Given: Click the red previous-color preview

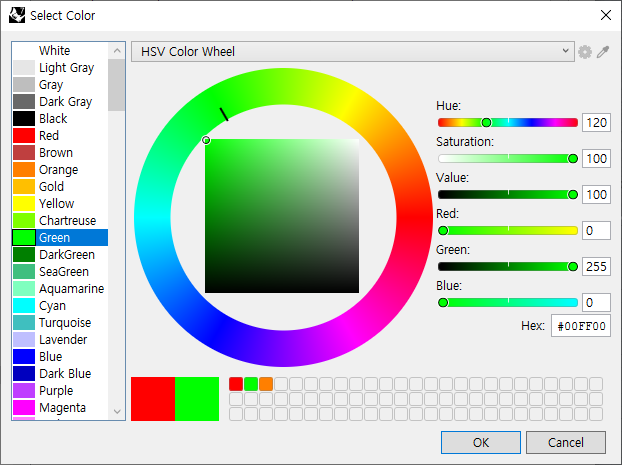Looking at the screenshot, I should pyautogui.click(x=153, y=399).
